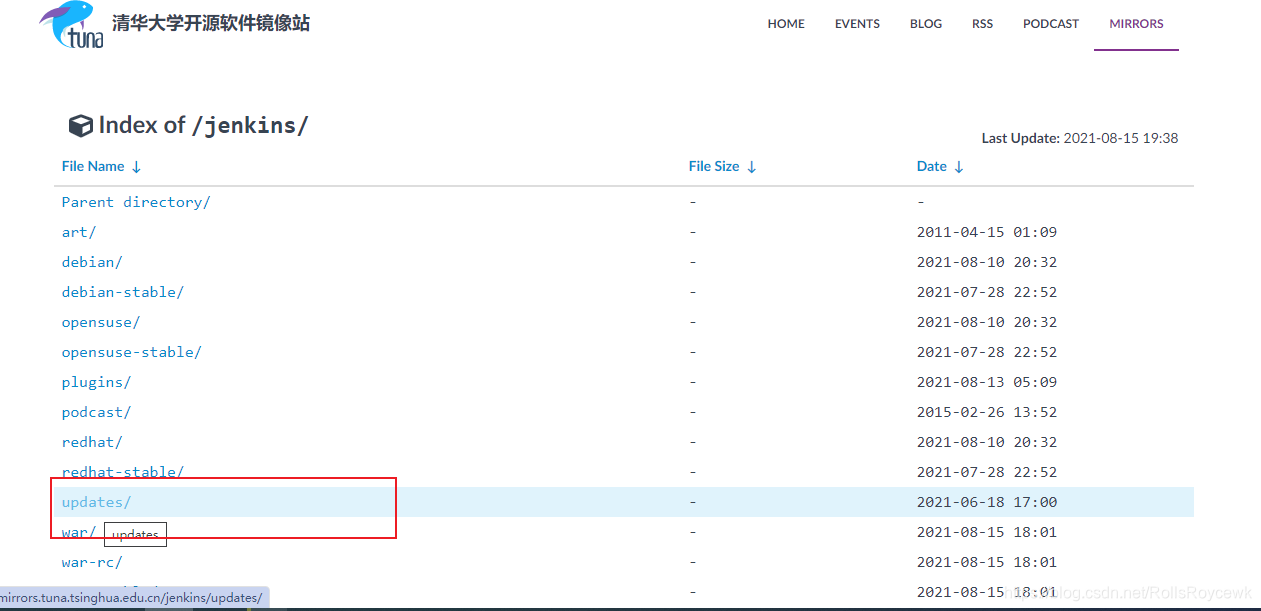Open the HOME nav item
Screen dimensions: 1261x611
point(786,24)
